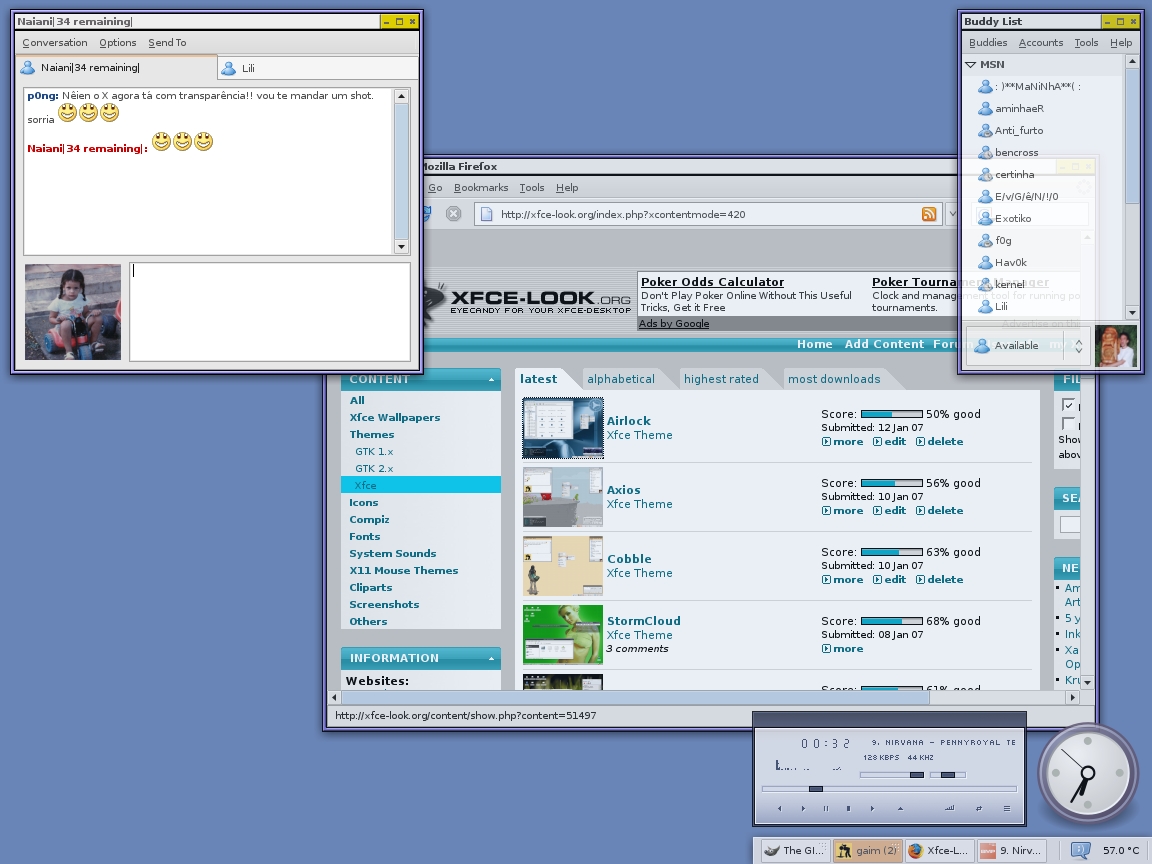Open Firefox Bookmarks menu

tap(480, 187)
